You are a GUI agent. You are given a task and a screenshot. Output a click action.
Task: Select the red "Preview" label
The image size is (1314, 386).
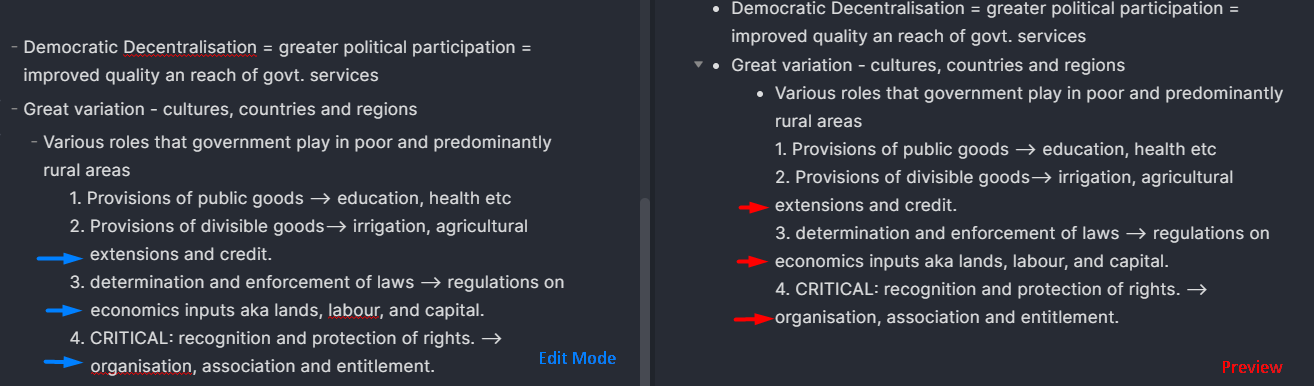pyautogui.click(x=1252, y=367)
